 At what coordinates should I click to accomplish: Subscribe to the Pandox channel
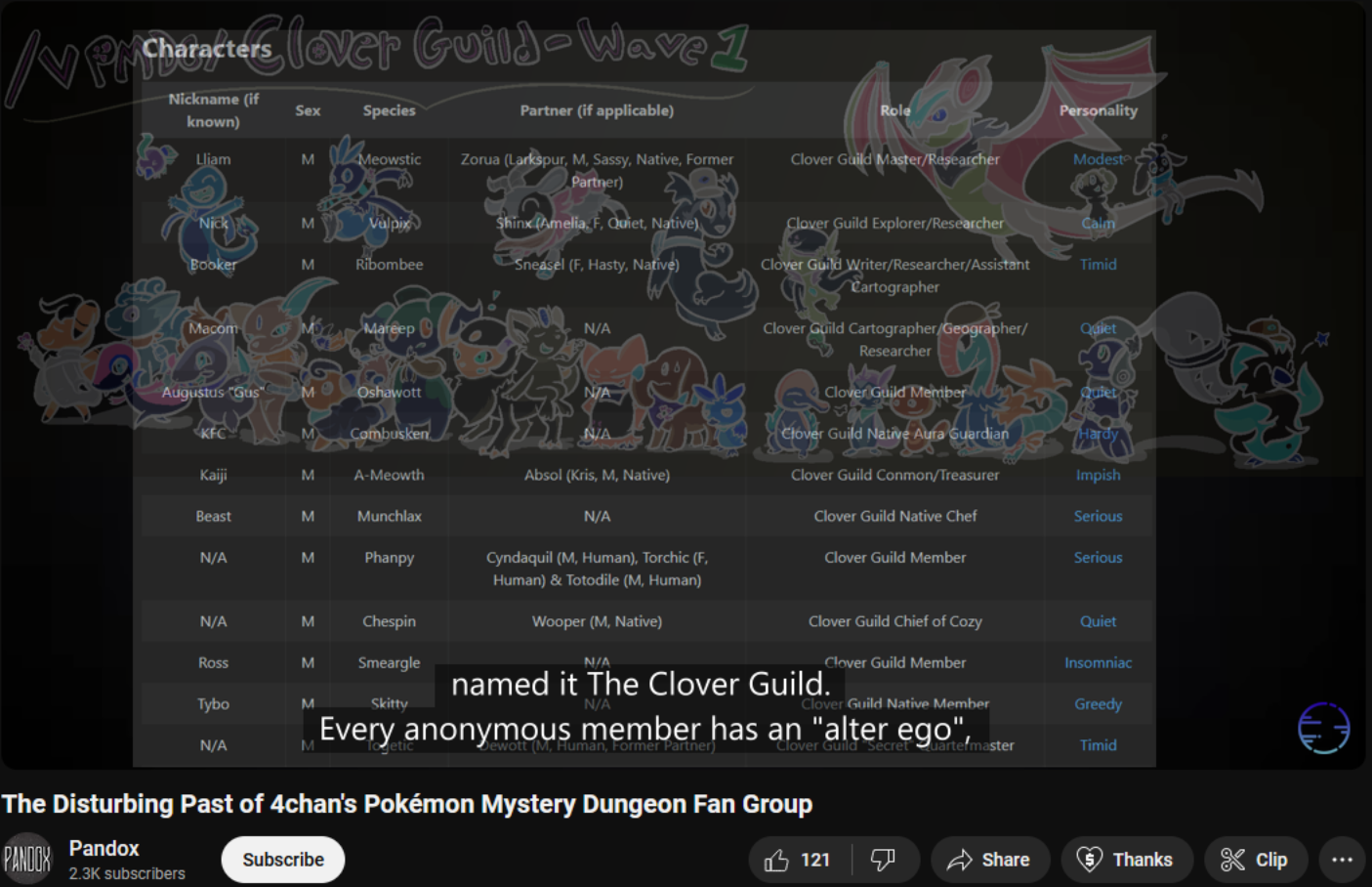(282, 860)
